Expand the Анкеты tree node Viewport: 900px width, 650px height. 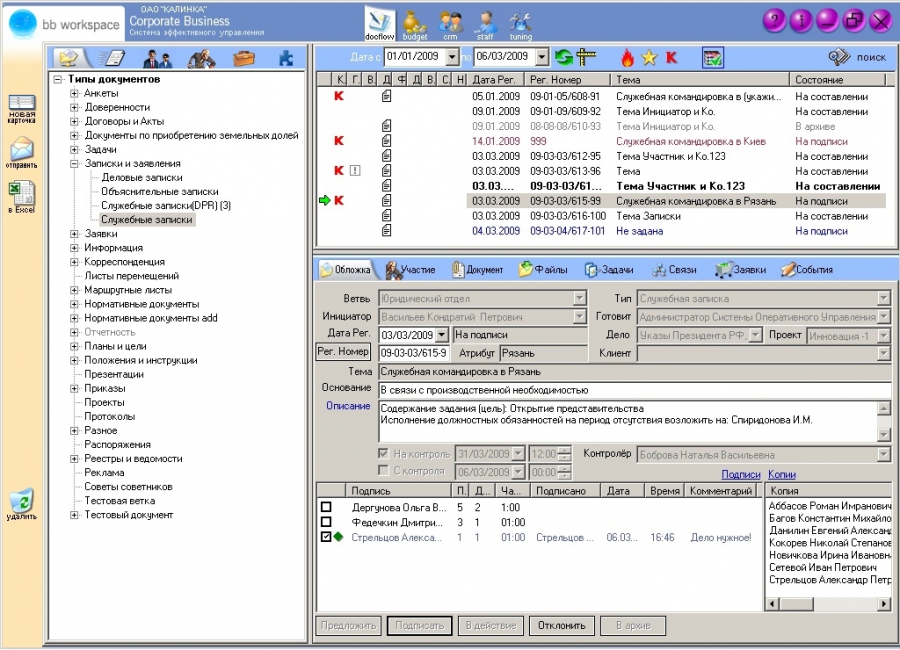74,93
